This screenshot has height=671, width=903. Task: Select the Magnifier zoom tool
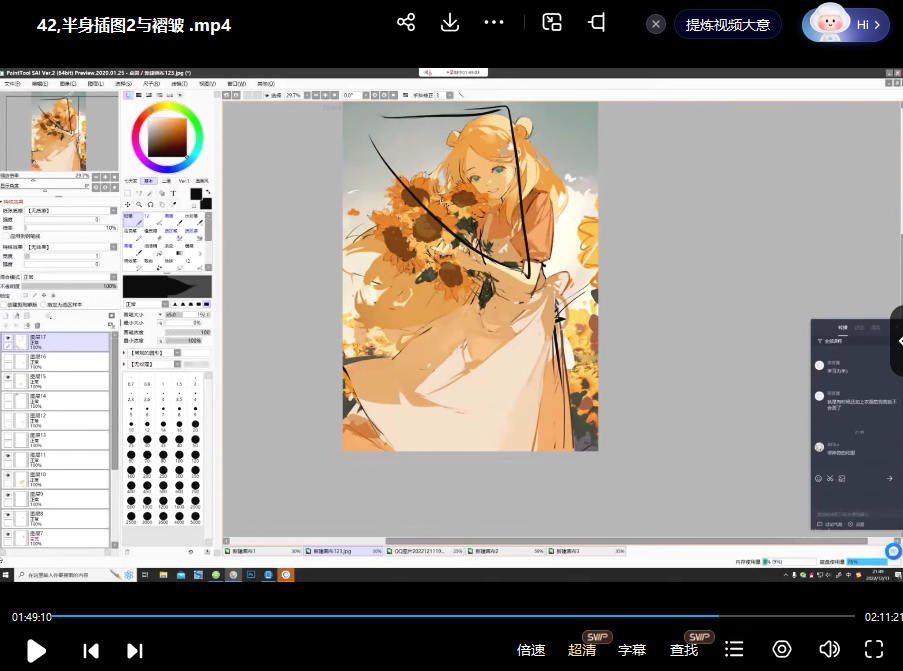pyautogui.click(x=138, y=204)
